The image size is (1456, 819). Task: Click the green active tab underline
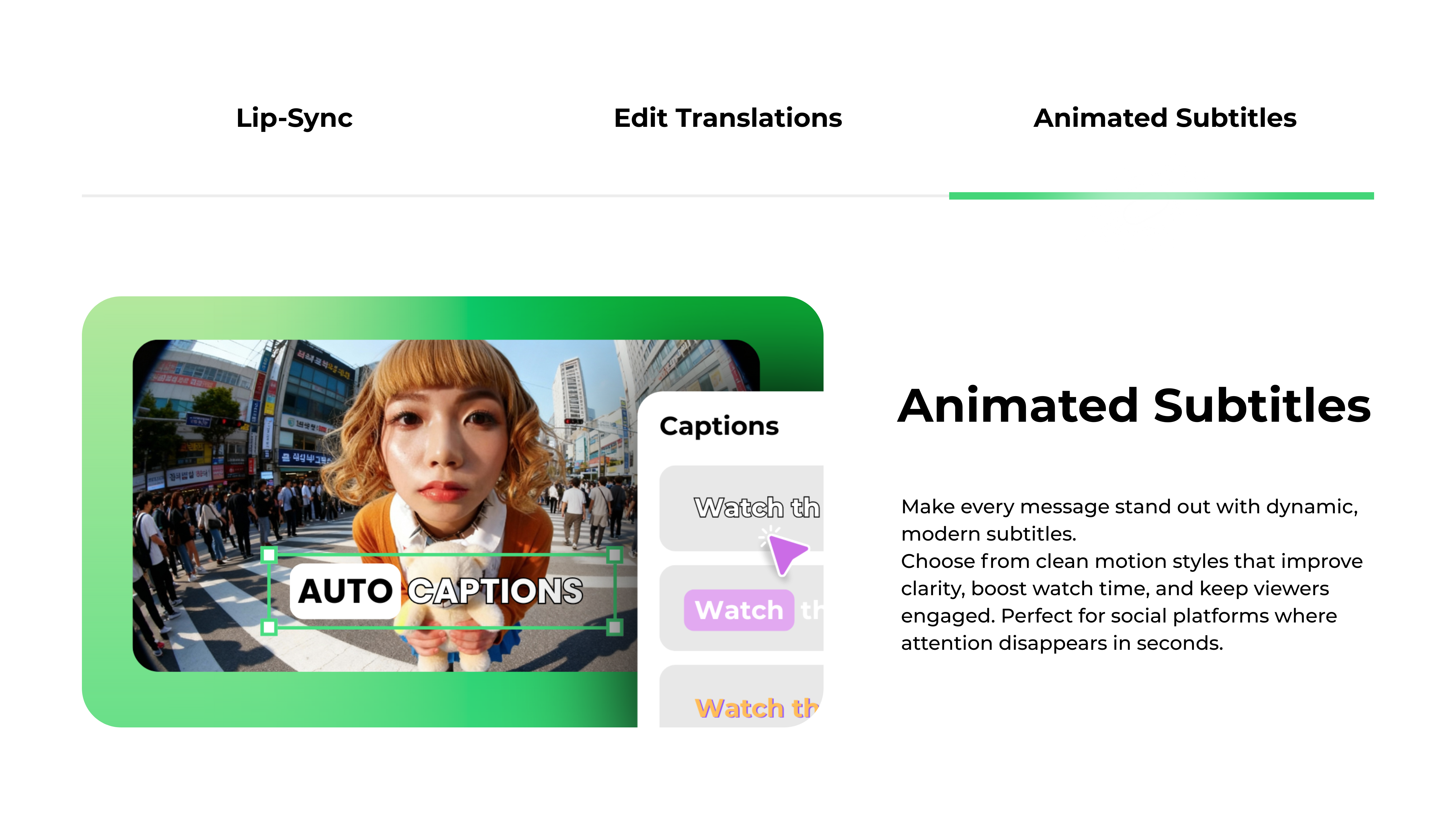pos(1161,196)
